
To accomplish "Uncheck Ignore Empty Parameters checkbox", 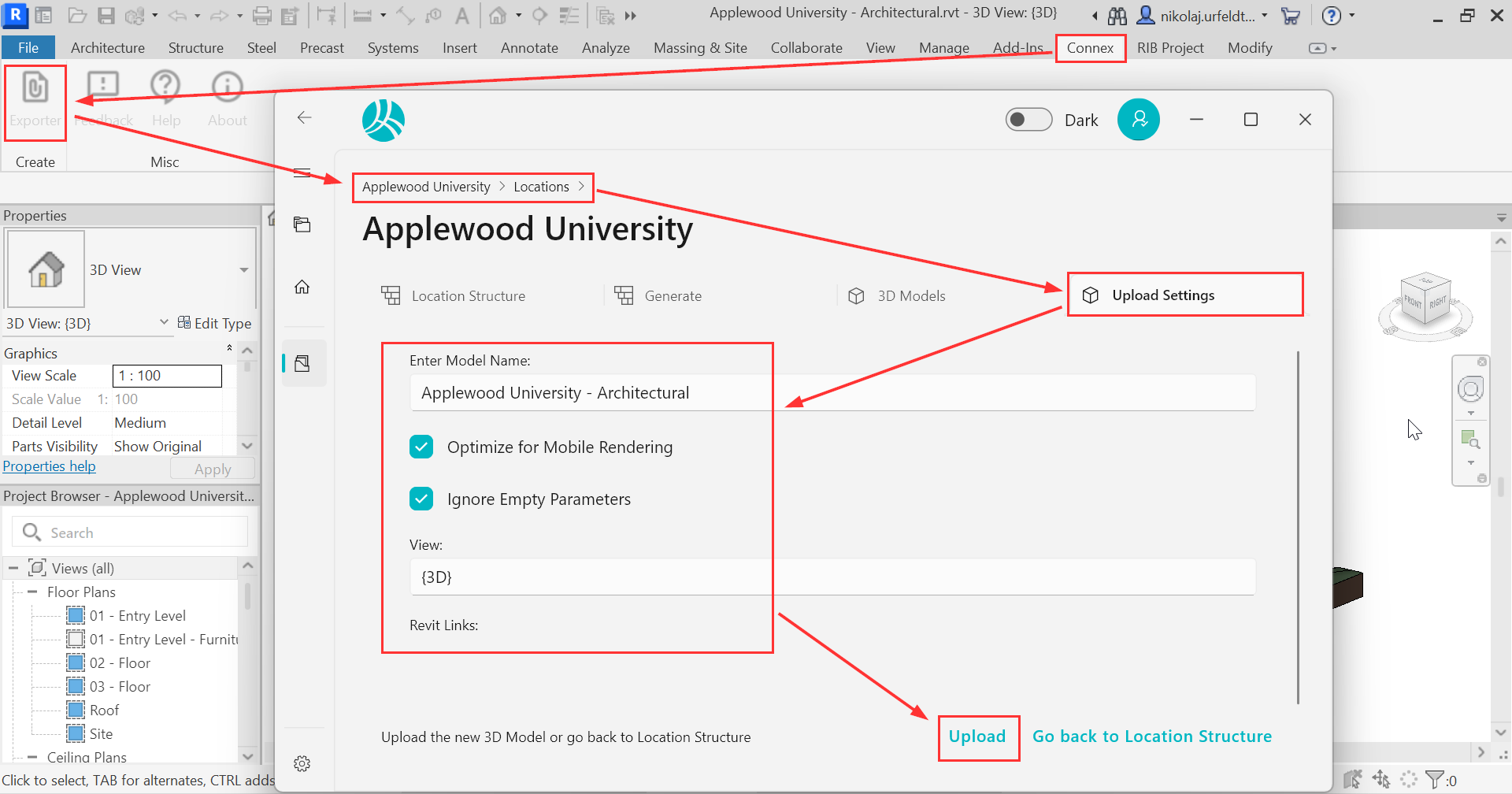I will 421,499.
